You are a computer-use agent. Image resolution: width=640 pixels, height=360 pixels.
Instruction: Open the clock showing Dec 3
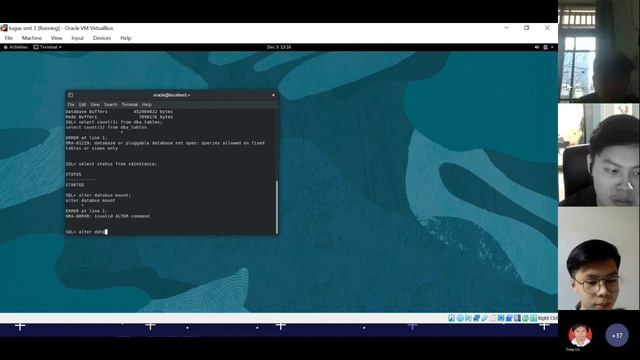[279, 47]
